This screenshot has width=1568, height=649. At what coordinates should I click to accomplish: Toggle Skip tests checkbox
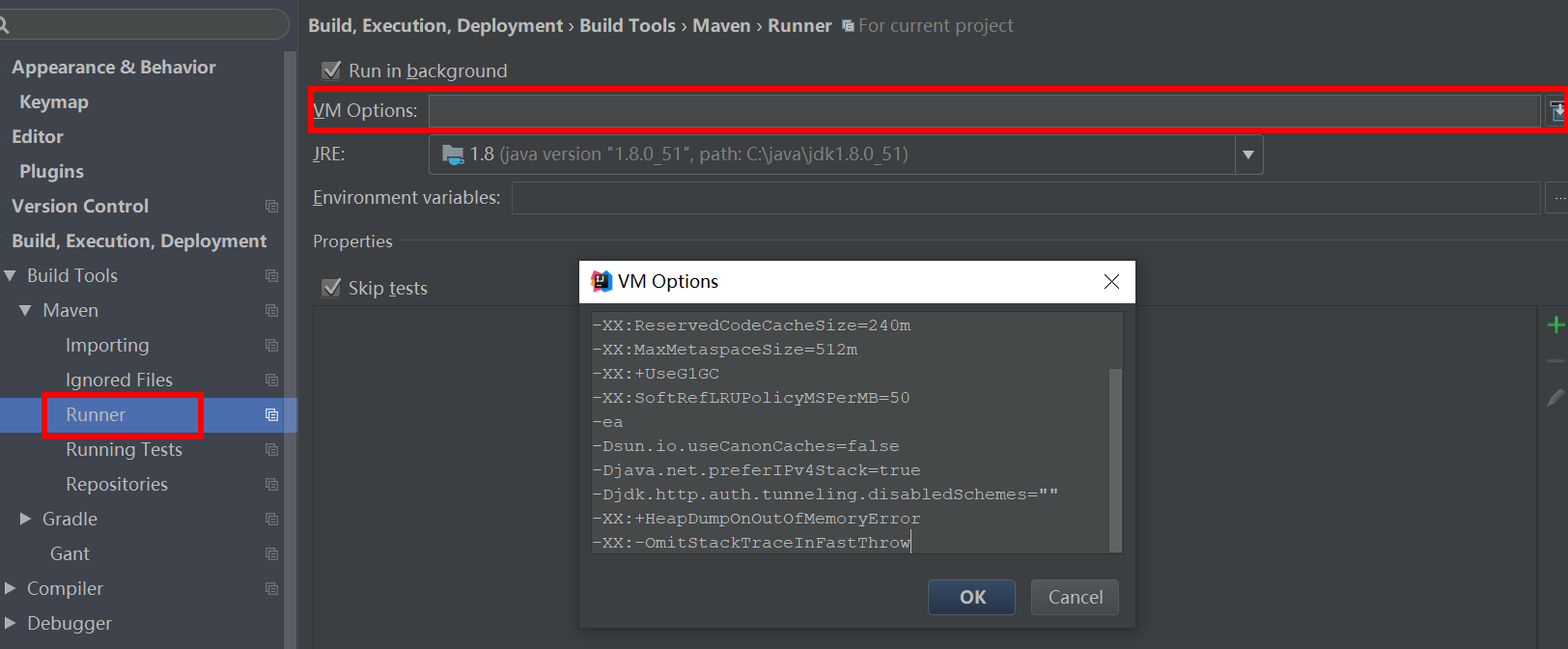[331, 287]
